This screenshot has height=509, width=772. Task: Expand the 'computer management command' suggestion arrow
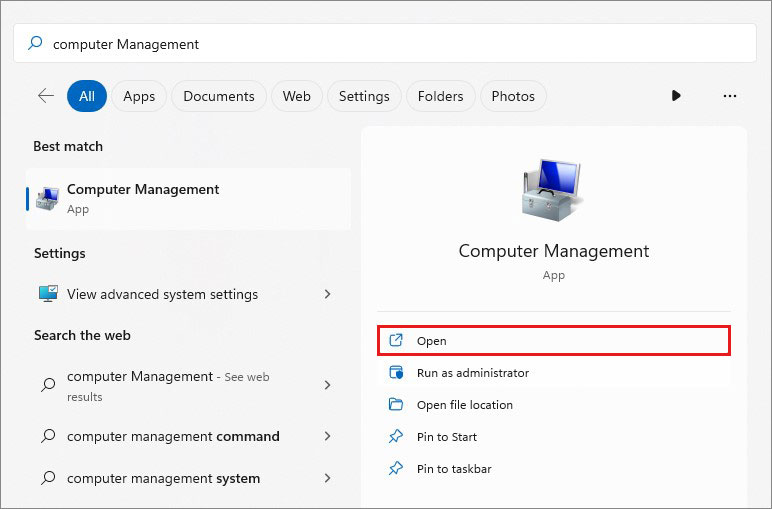point(327,436)
